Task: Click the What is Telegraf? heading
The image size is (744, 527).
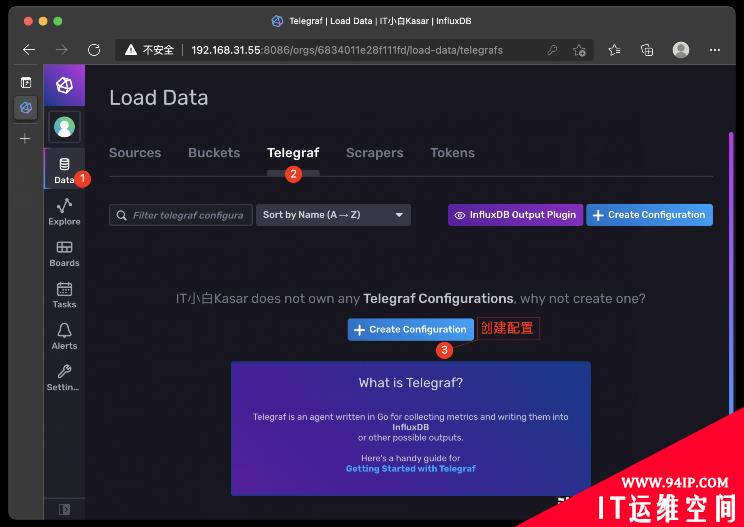Action: pos(410,383)
